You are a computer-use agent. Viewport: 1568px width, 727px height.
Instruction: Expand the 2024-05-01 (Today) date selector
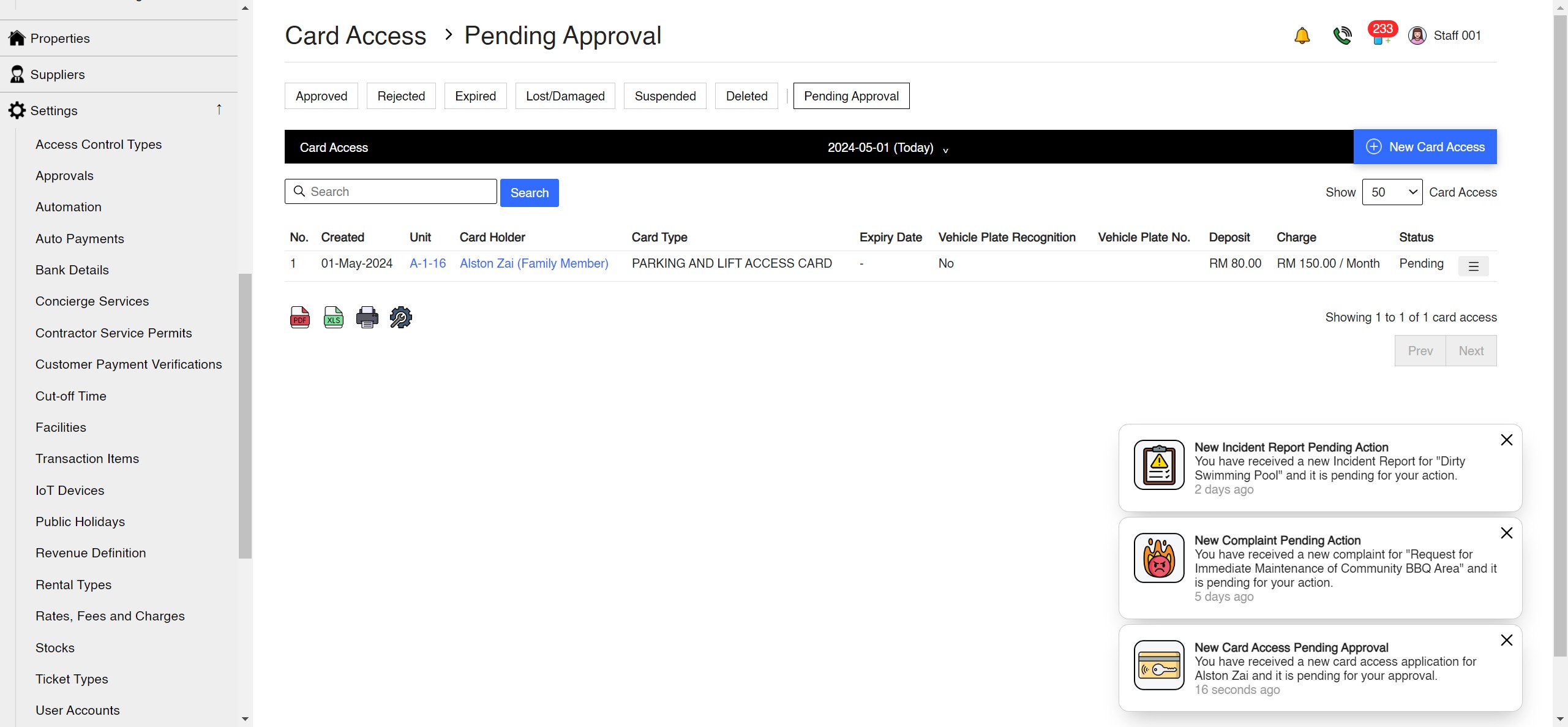pos(887,148)
